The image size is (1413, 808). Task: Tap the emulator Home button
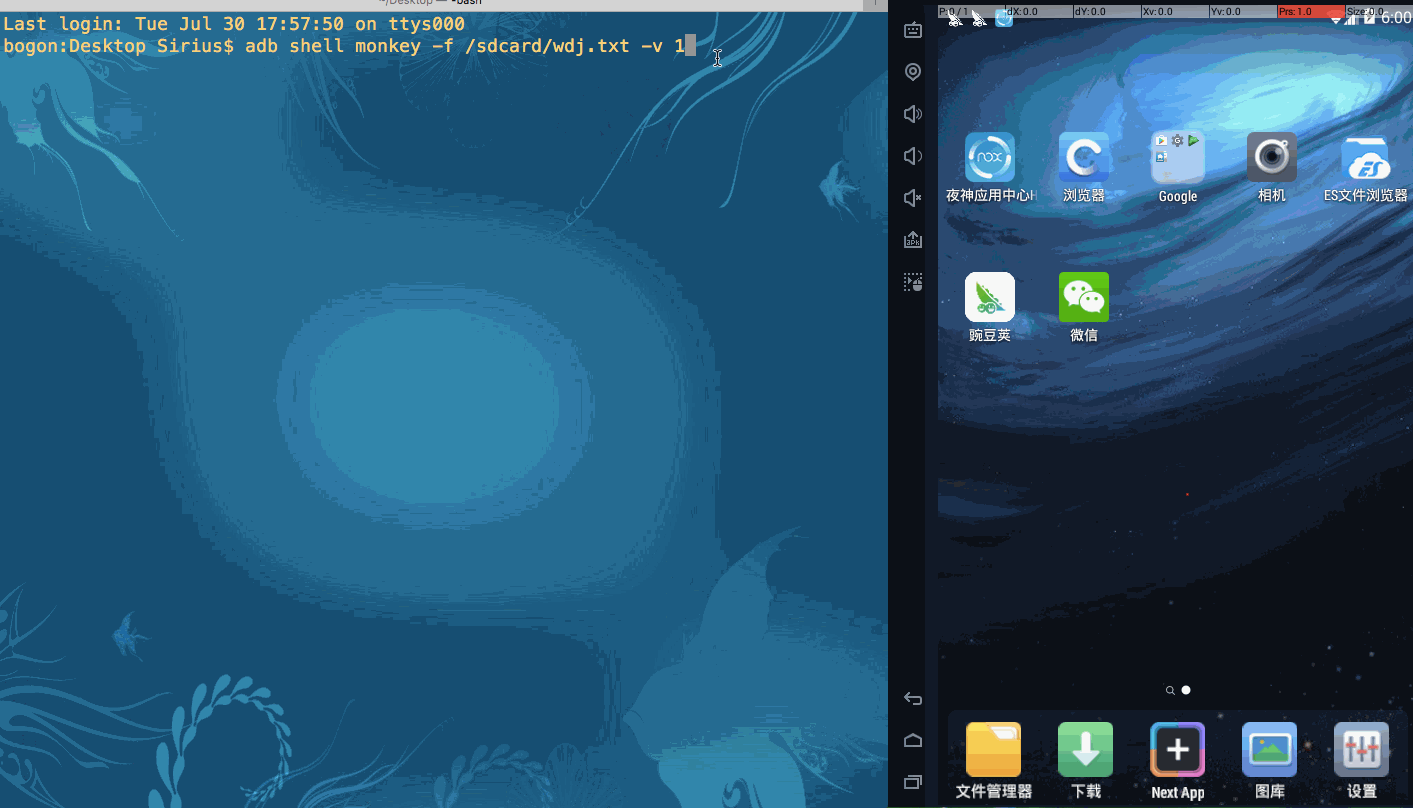pos(913,740)
